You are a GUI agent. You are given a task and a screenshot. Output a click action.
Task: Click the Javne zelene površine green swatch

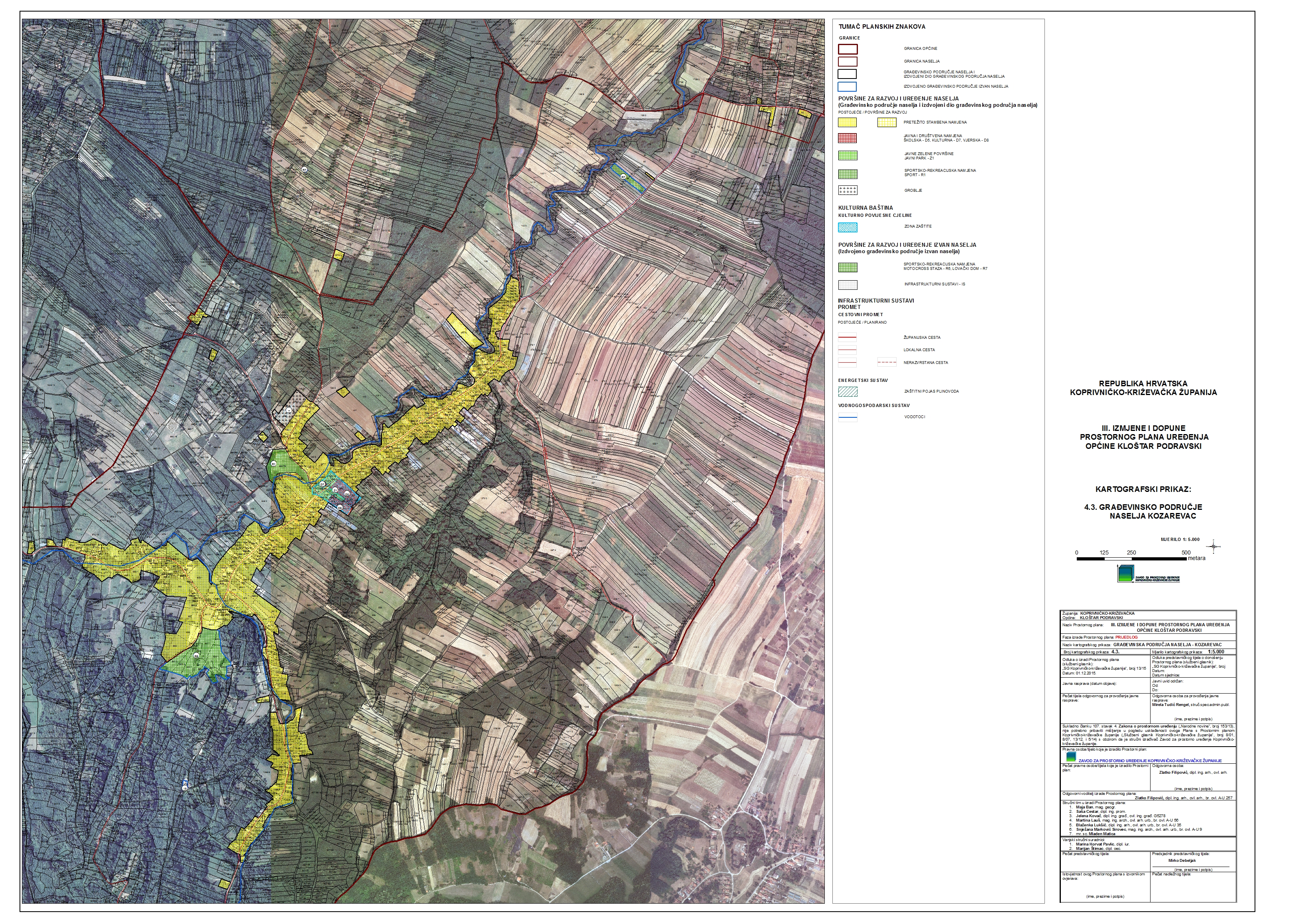click(x=847, y=155)
